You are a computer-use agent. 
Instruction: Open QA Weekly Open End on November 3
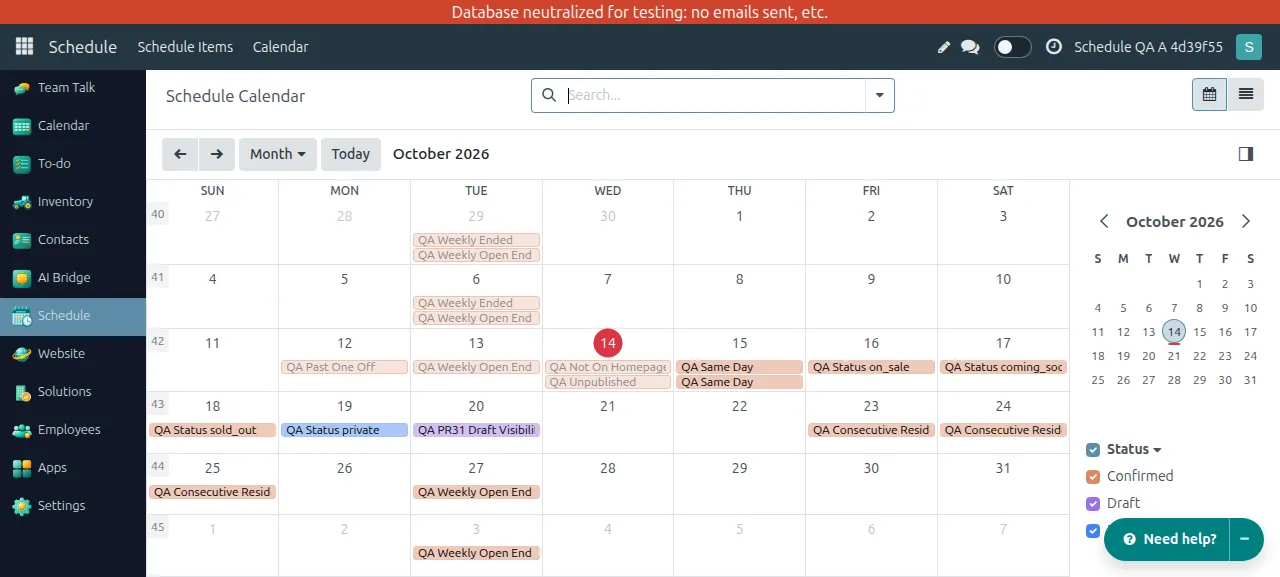476,553
